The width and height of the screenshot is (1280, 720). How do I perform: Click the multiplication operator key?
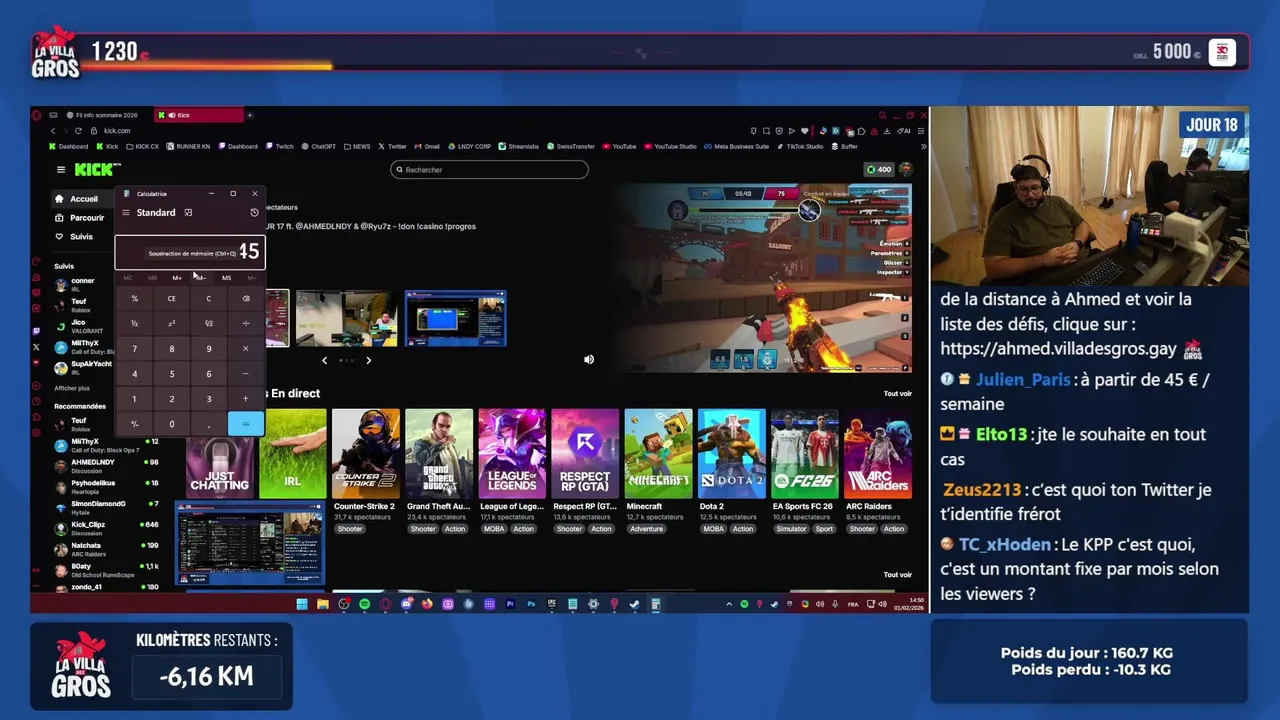[x=245, y=349]
